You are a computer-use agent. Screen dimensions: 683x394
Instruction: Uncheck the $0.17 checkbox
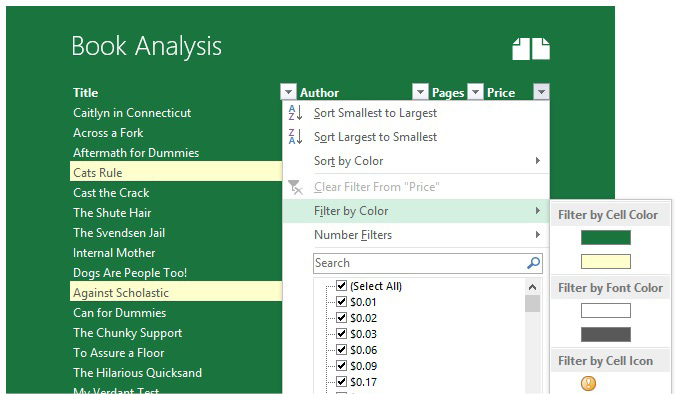[x=342, y=382]
